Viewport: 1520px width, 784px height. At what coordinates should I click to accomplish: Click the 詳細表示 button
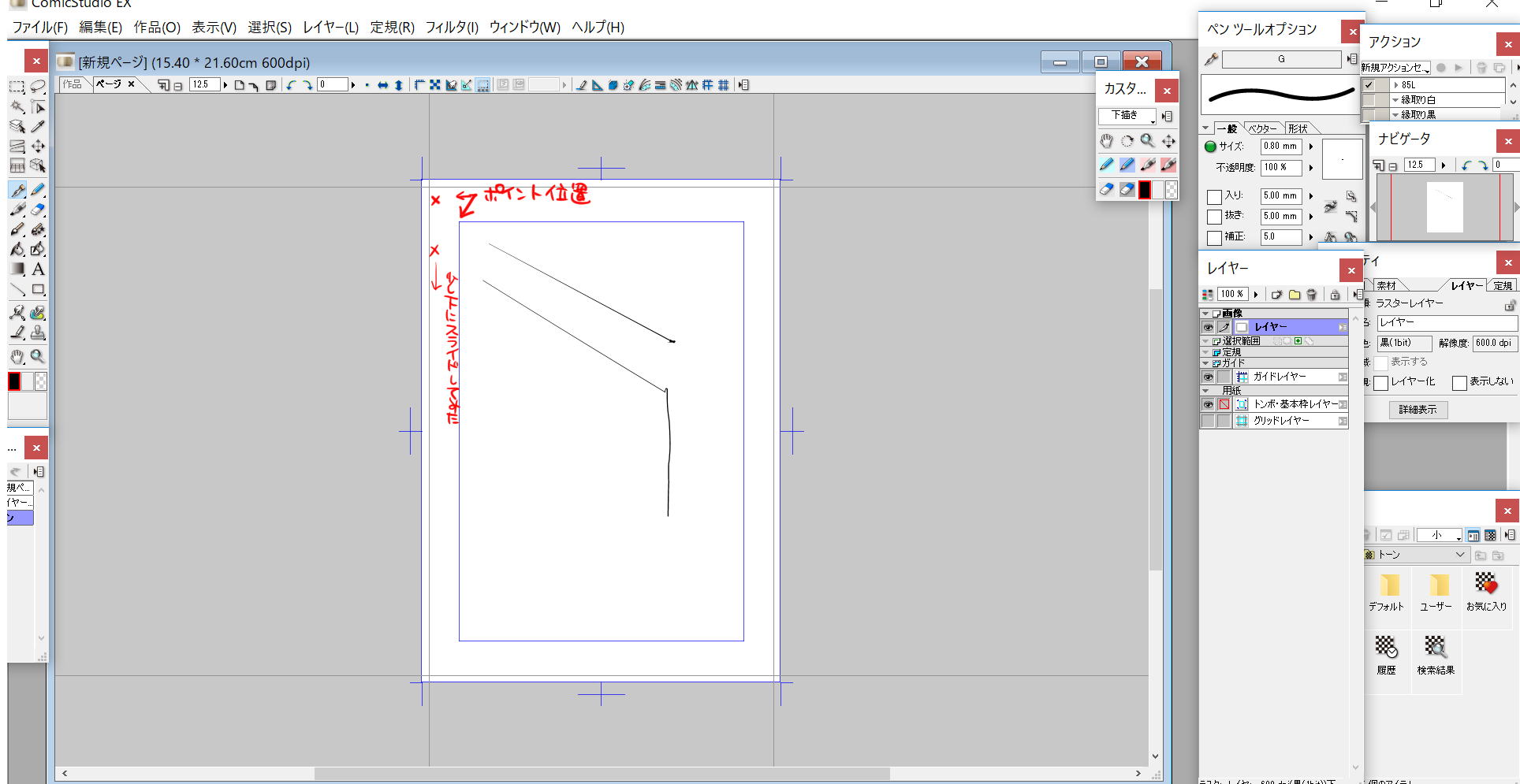(x=1418, y=410)
